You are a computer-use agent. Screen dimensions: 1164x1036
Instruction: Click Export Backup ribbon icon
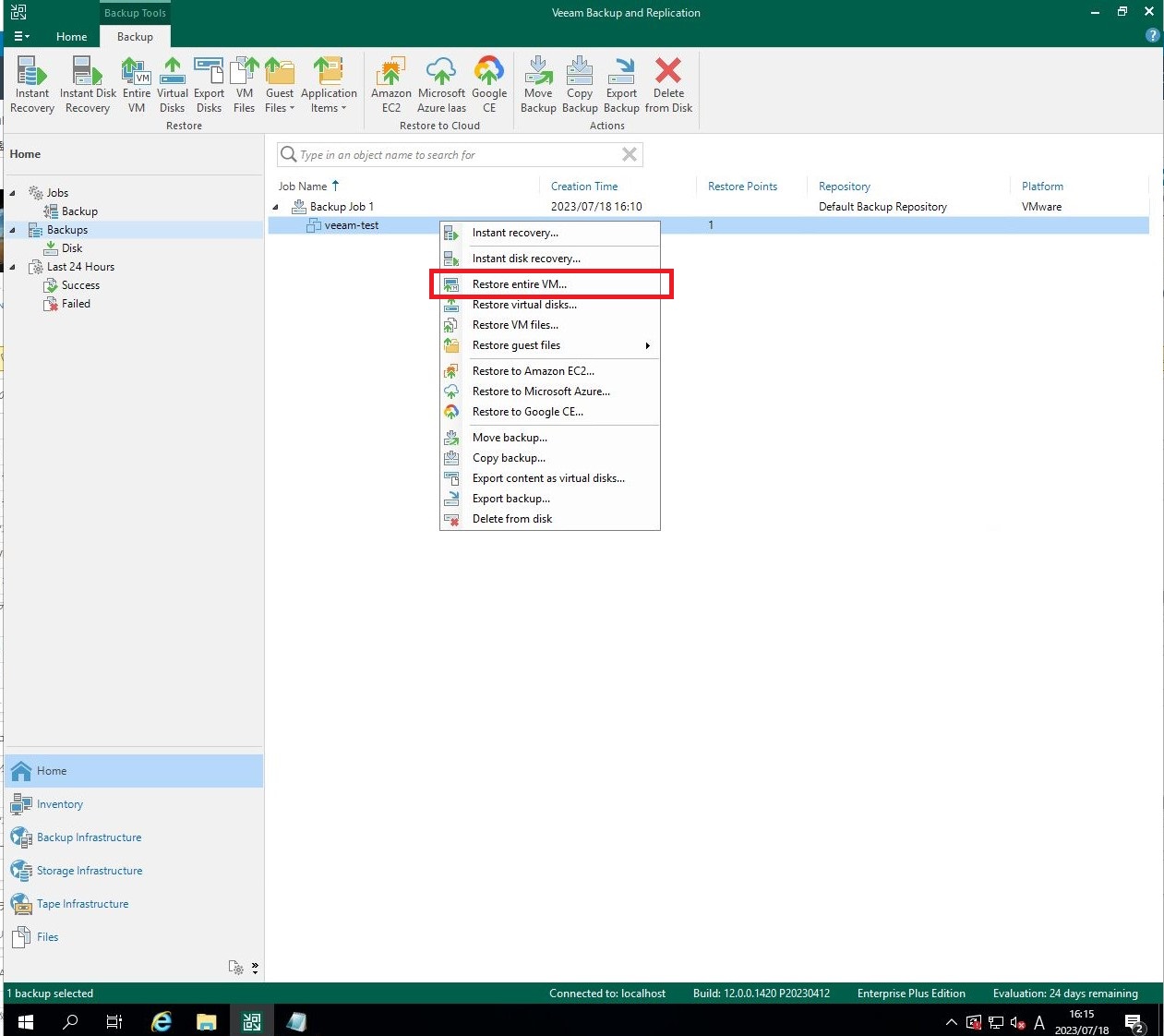point(621,84)
